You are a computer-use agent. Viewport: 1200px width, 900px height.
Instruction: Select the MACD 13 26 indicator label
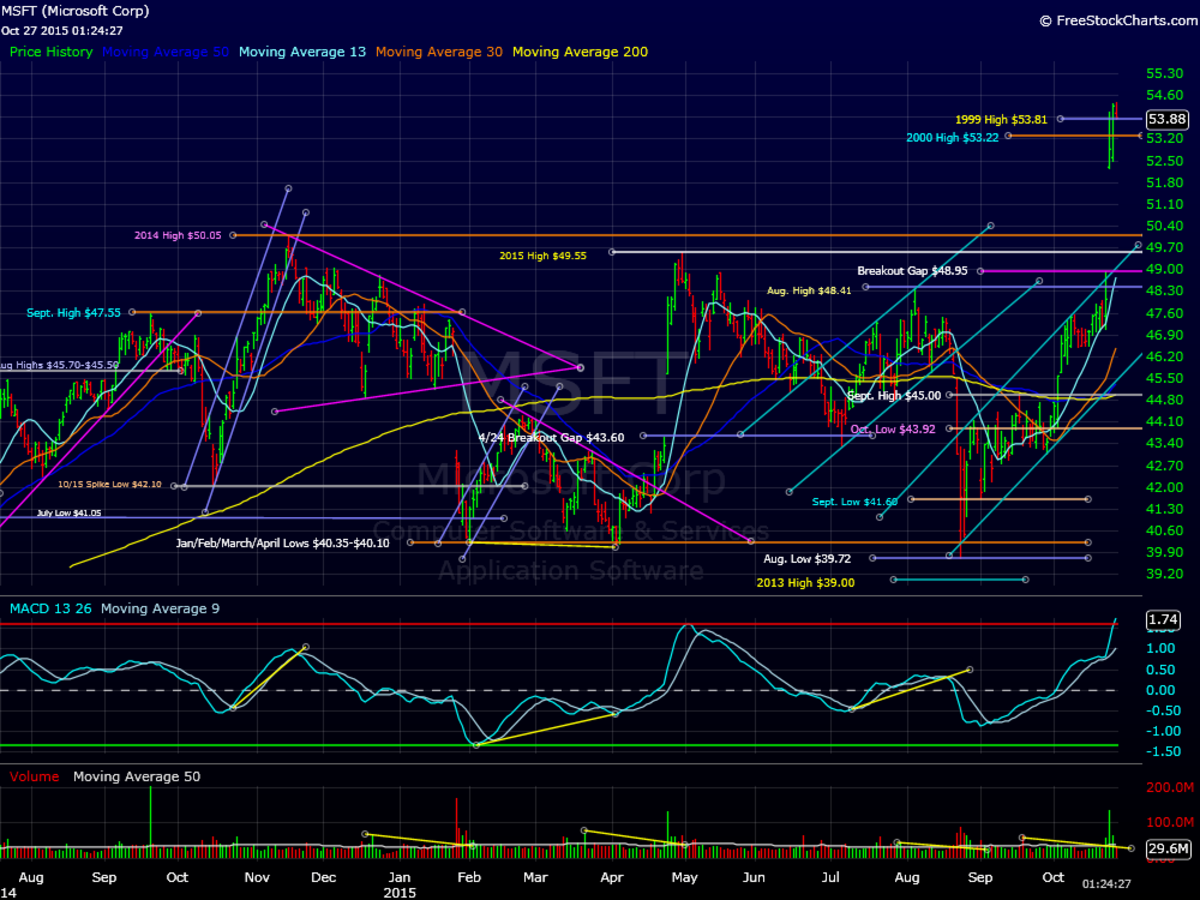pyautogui.click(x=51, y=608)
